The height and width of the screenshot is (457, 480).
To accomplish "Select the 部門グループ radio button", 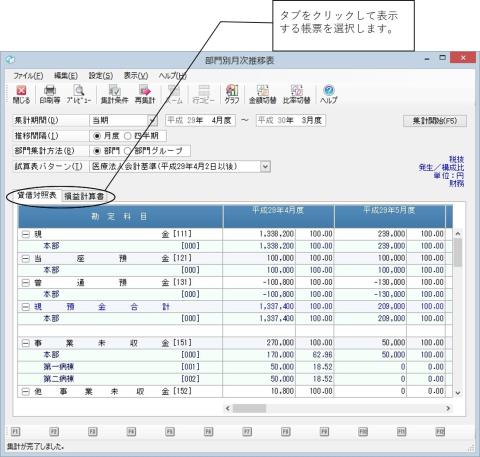I will coord(128,151).
